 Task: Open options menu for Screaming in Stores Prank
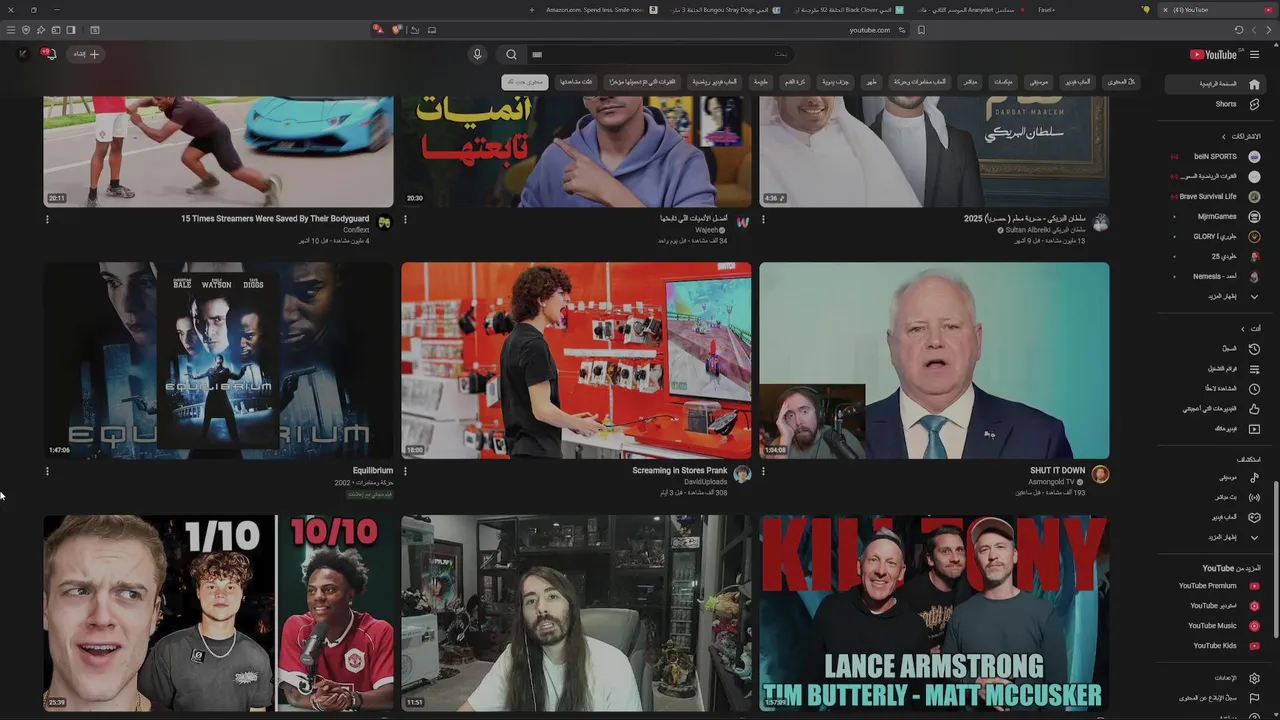pos(405,471)
